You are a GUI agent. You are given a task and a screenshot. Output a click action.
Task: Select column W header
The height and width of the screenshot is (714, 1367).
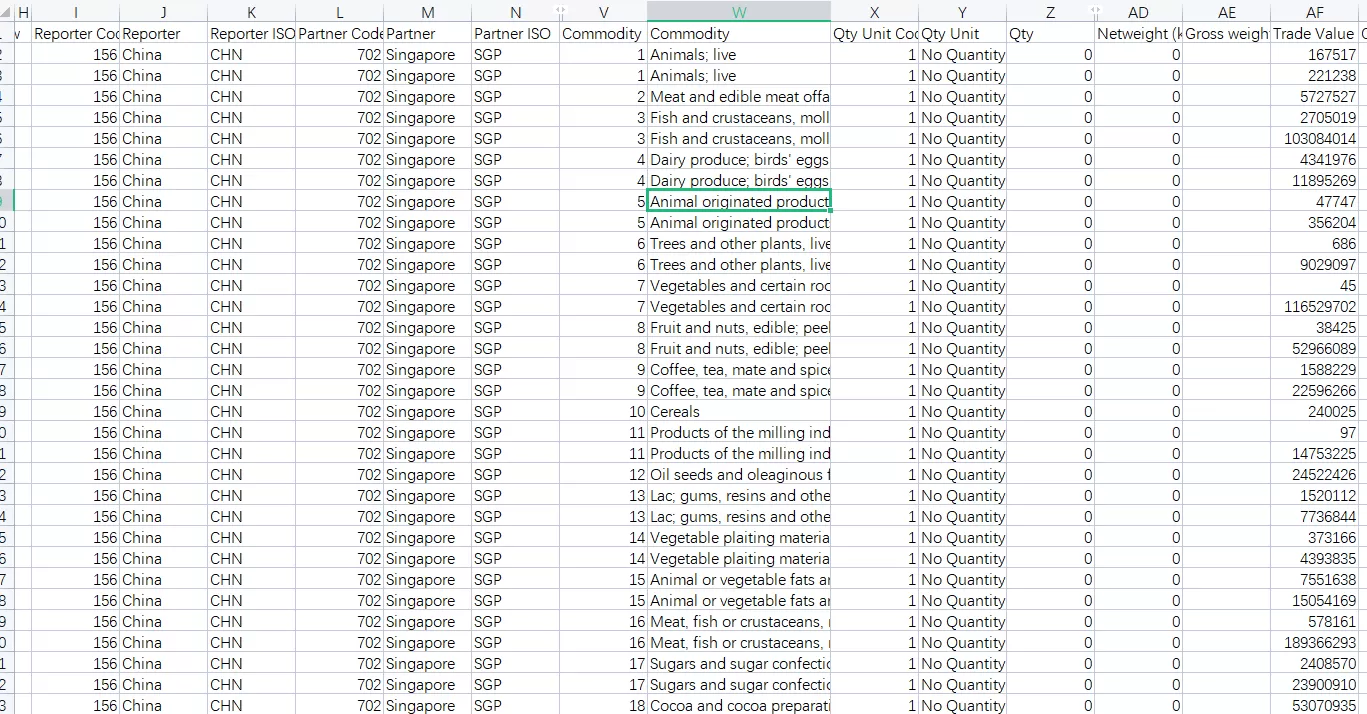click(739, 11)
